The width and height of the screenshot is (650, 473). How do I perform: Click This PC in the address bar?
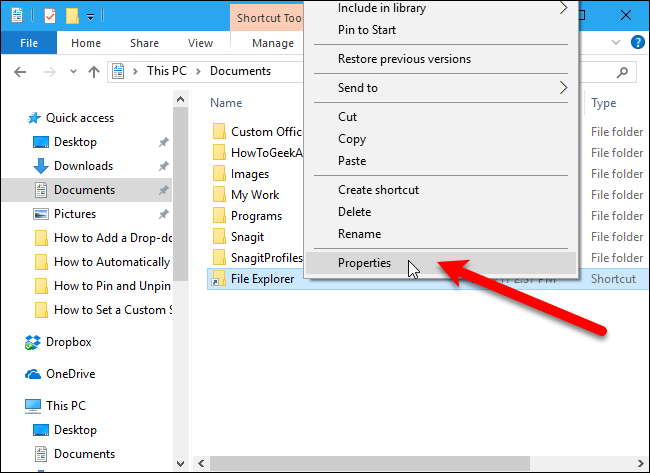tap(167, 71)
